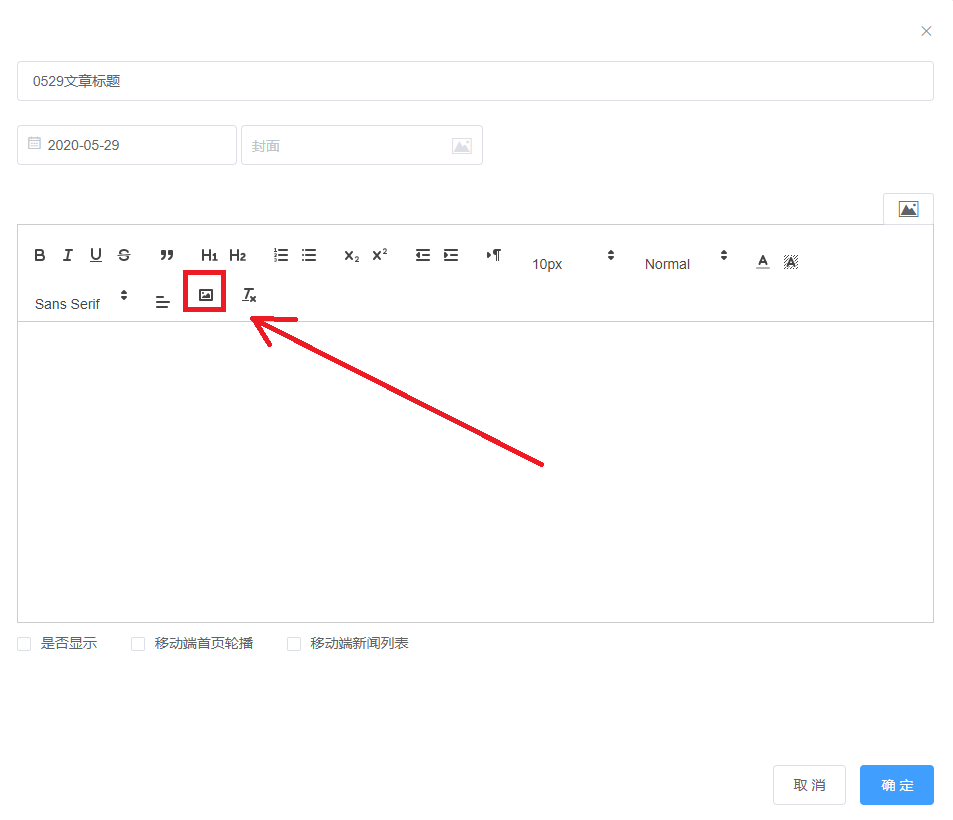Insert a blockquote

click(167, 255)
